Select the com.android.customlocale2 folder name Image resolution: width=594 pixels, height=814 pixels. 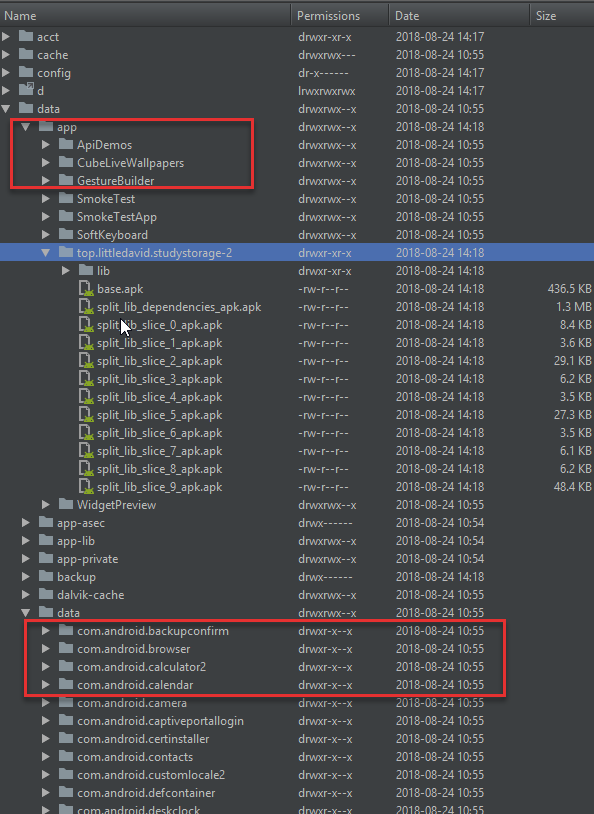pos(151,775)
